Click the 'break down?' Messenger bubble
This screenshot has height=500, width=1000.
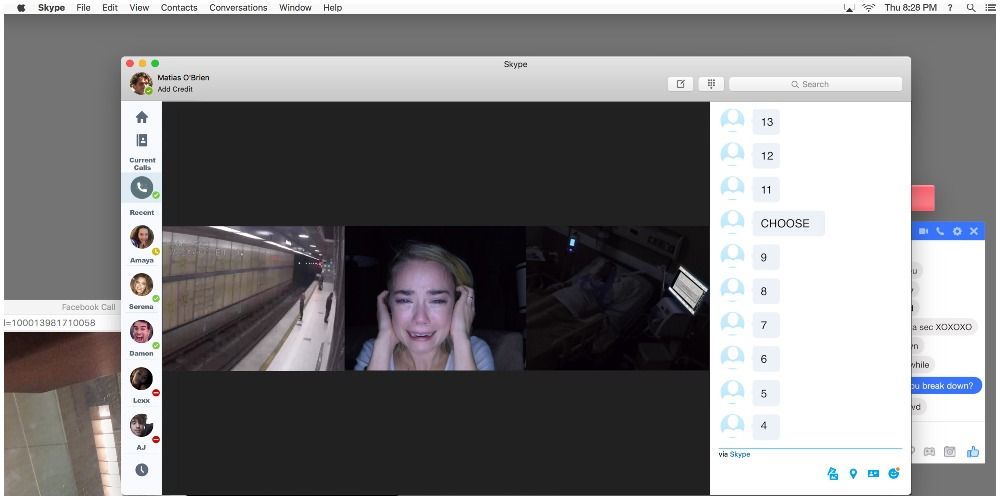[x=946, y=386]
